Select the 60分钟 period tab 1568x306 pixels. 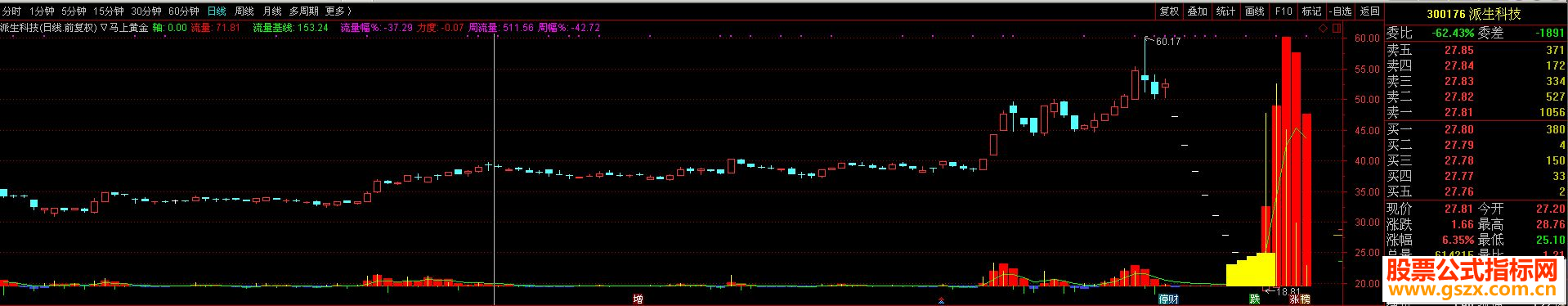[x=183, y=11]
